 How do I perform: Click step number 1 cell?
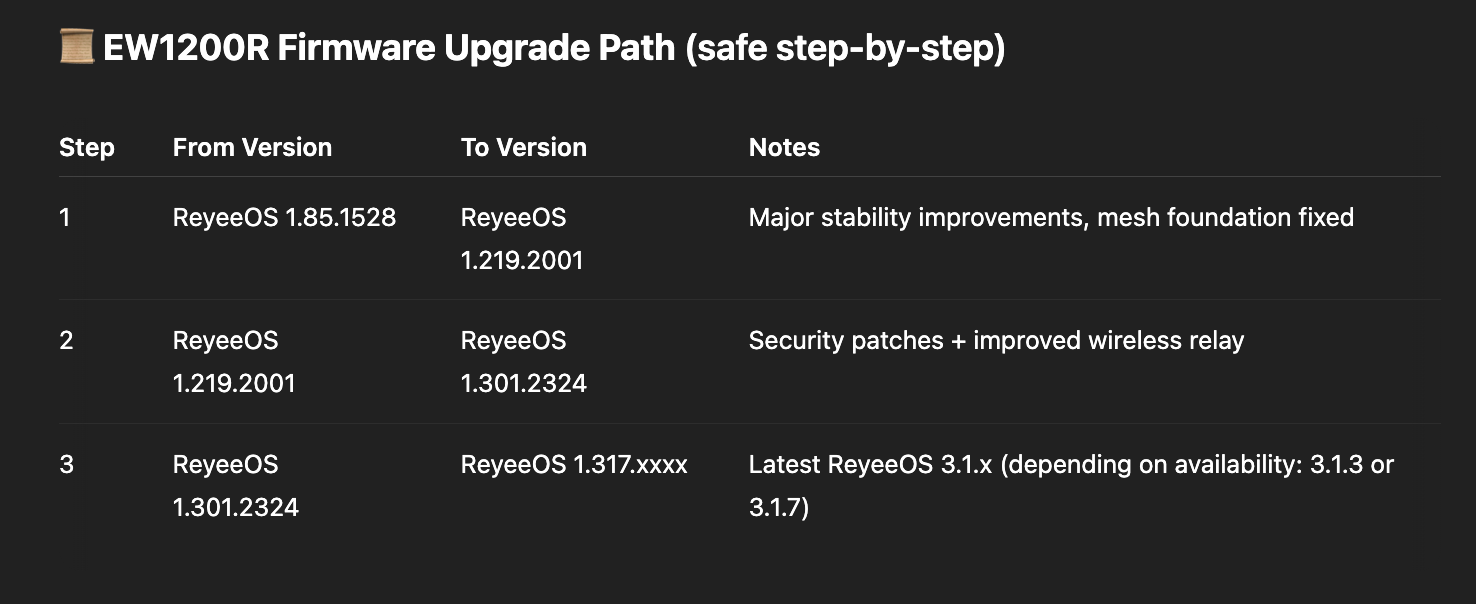click(65, 217)
